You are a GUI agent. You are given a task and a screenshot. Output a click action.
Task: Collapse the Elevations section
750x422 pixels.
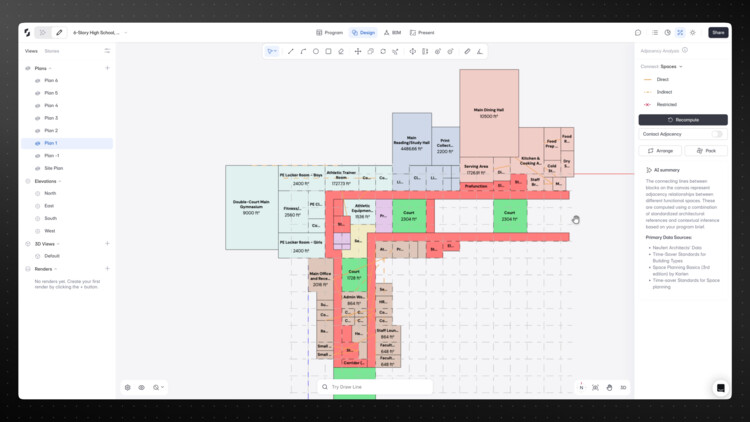pyautogui.click(x=59, y=181)
